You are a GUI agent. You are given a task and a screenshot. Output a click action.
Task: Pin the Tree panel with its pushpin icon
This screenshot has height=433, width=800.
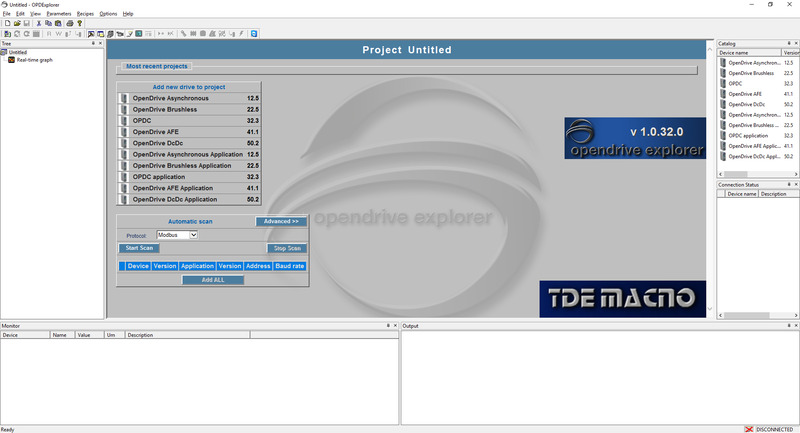point(93,43)
